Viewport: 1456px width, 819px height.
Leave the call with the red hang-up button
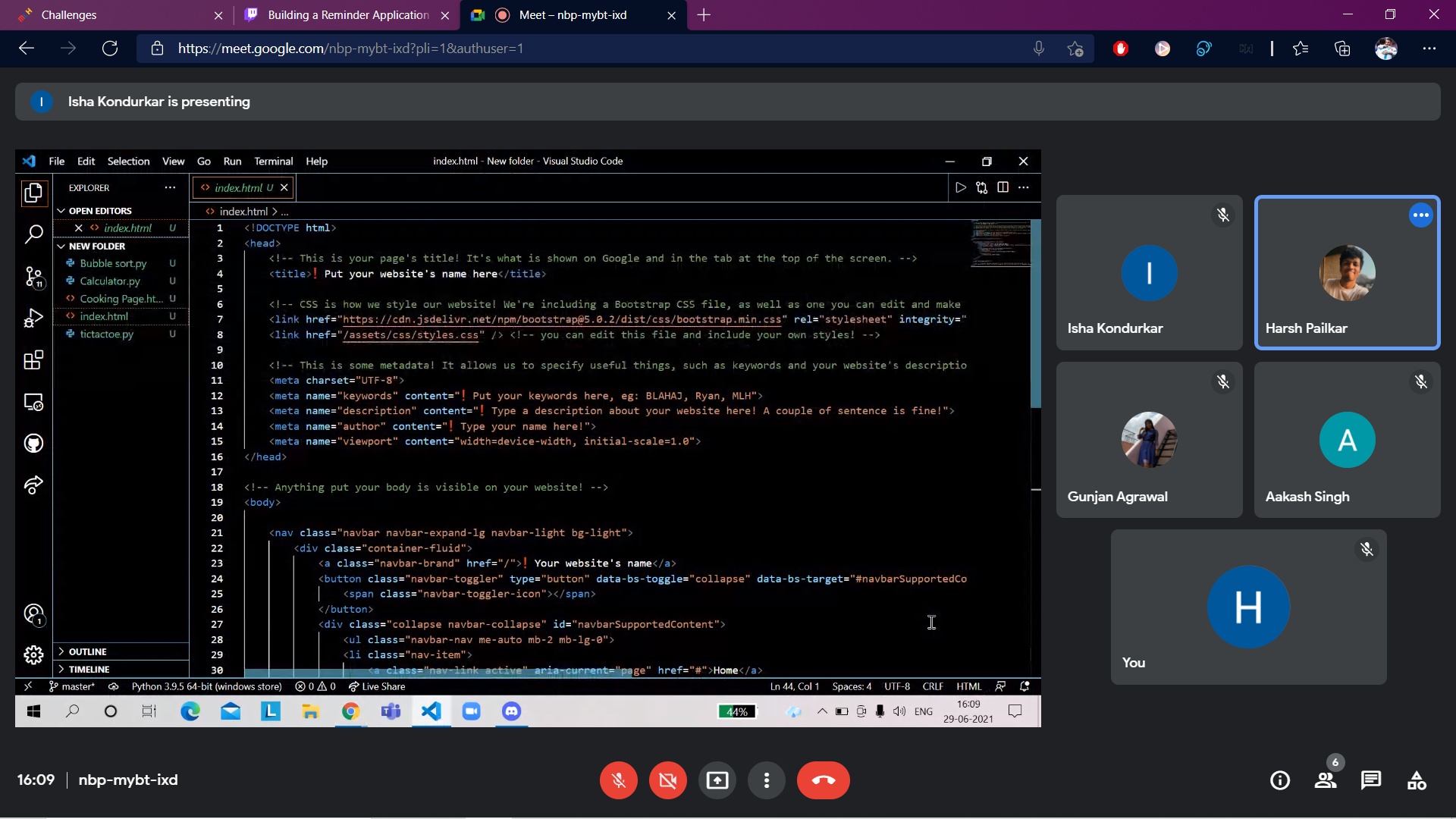(x=823, y=780)
